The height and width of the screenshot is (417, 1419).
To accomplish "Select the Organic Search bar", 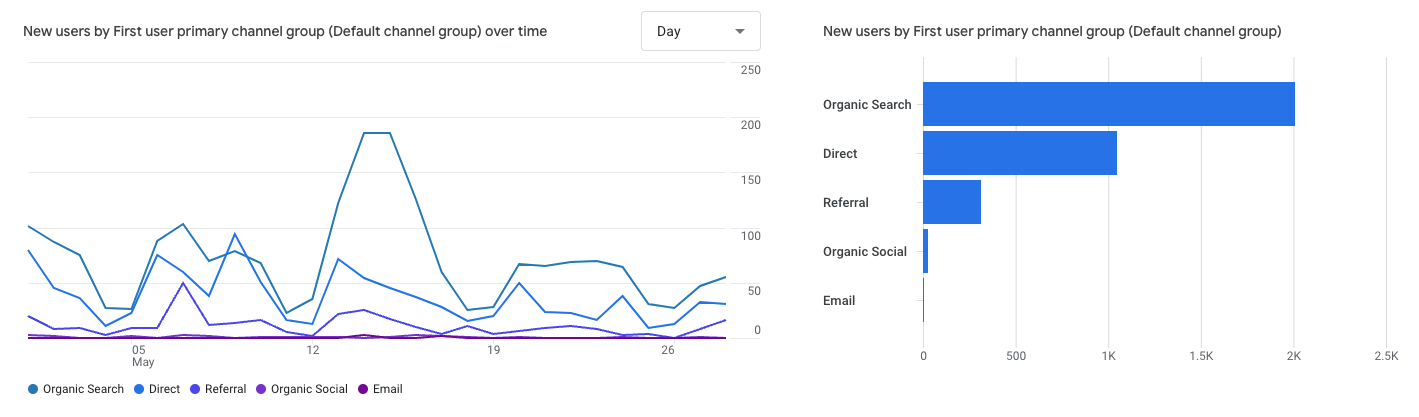I will point(1108,104).
